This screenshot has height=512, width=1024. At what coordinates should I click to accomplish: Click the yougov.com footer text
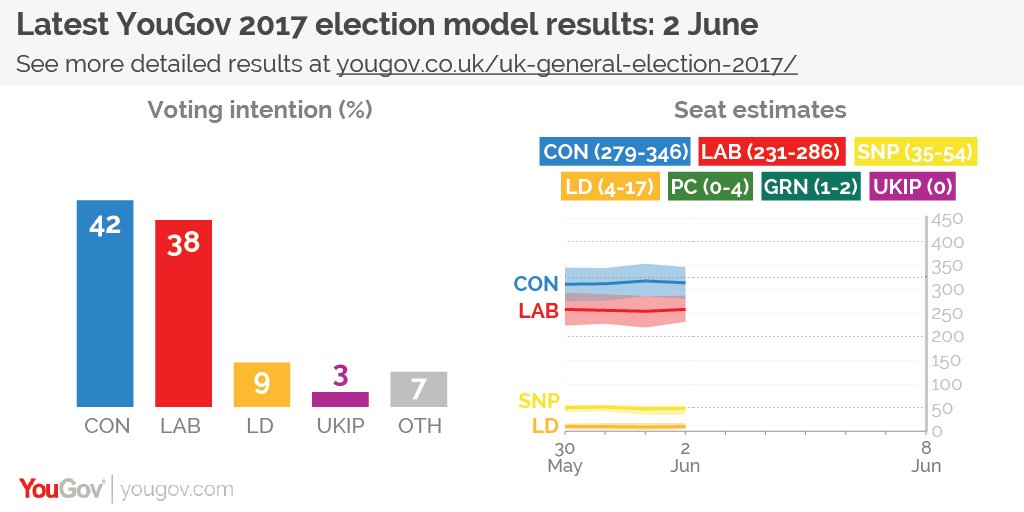(178, 490)
